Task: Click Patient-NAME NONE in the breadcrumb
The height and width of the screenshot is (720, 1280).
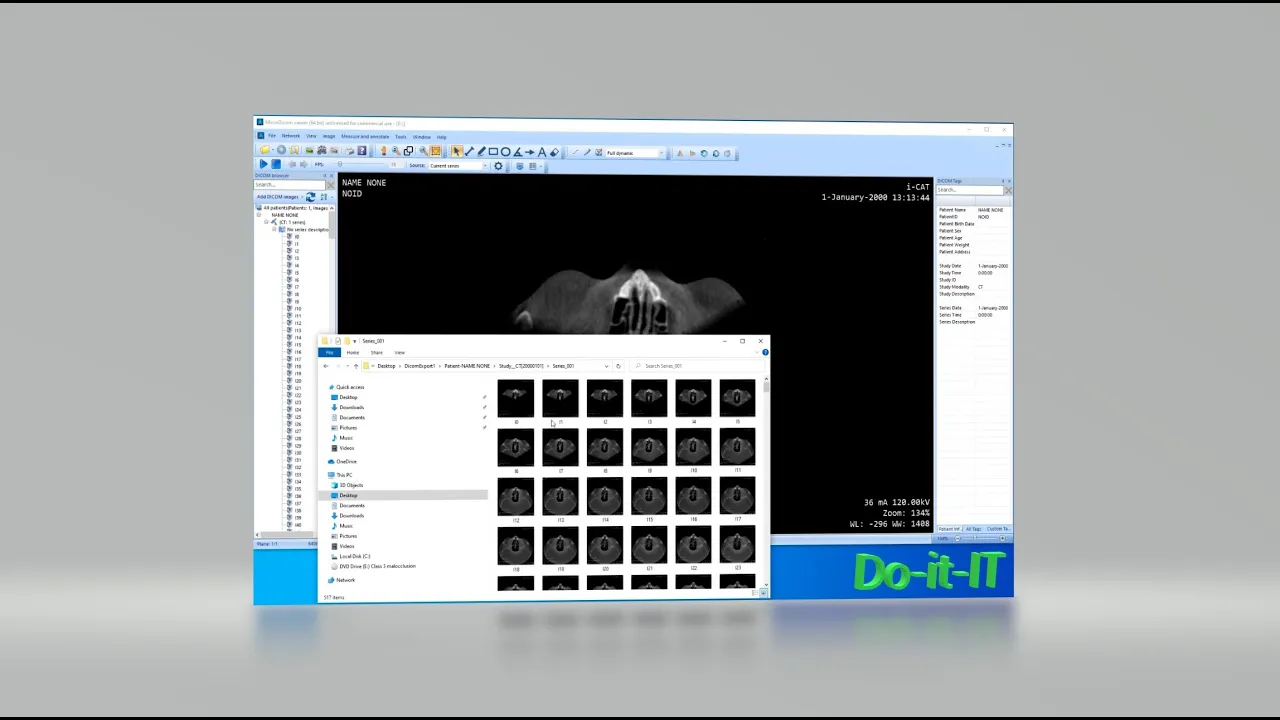Action: coord(467,366)
